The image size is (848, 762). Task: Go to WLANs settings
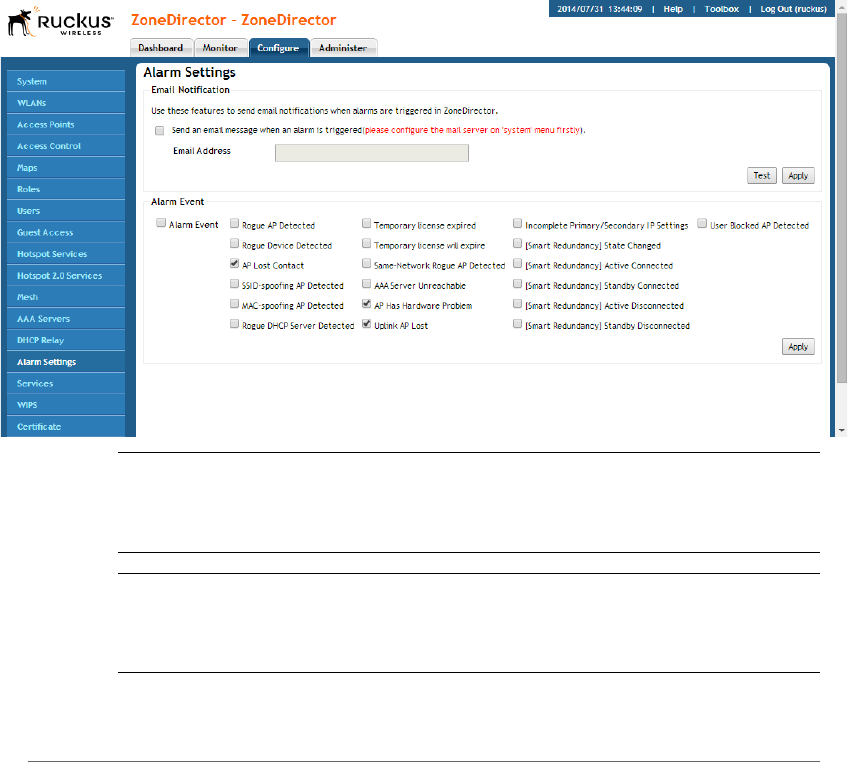click(x=66, y=103)
